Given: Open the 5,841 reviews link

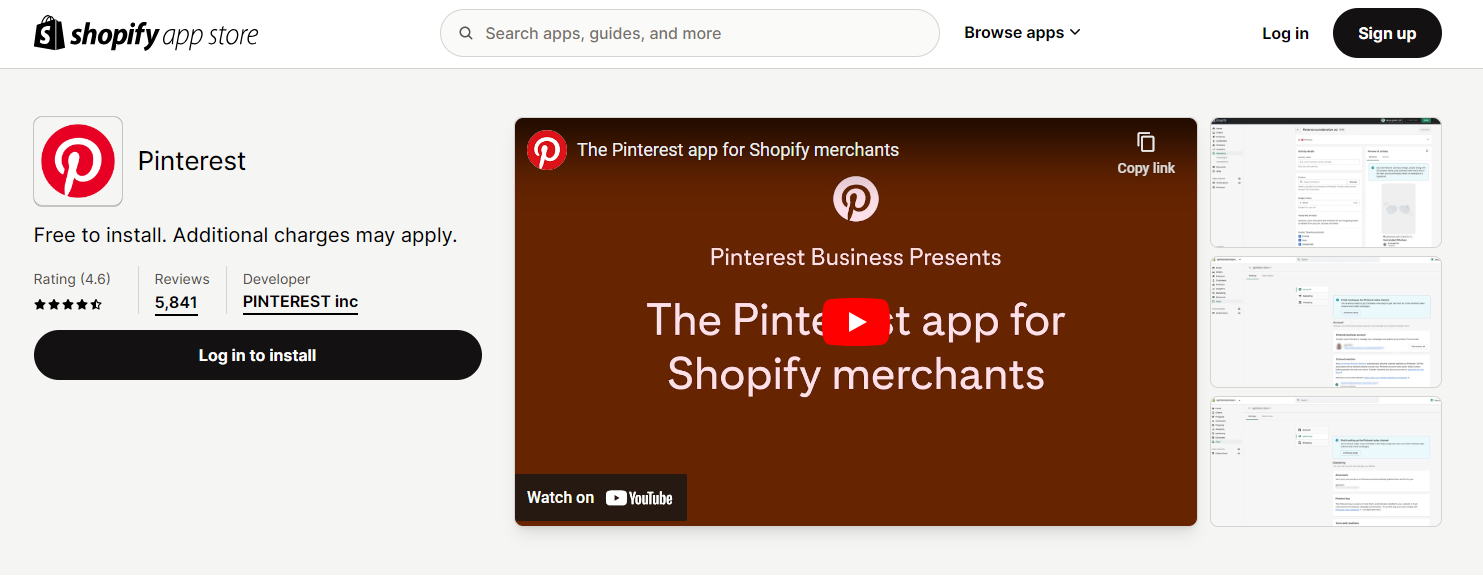Looking at the screenshot, I should coord(176,303).
